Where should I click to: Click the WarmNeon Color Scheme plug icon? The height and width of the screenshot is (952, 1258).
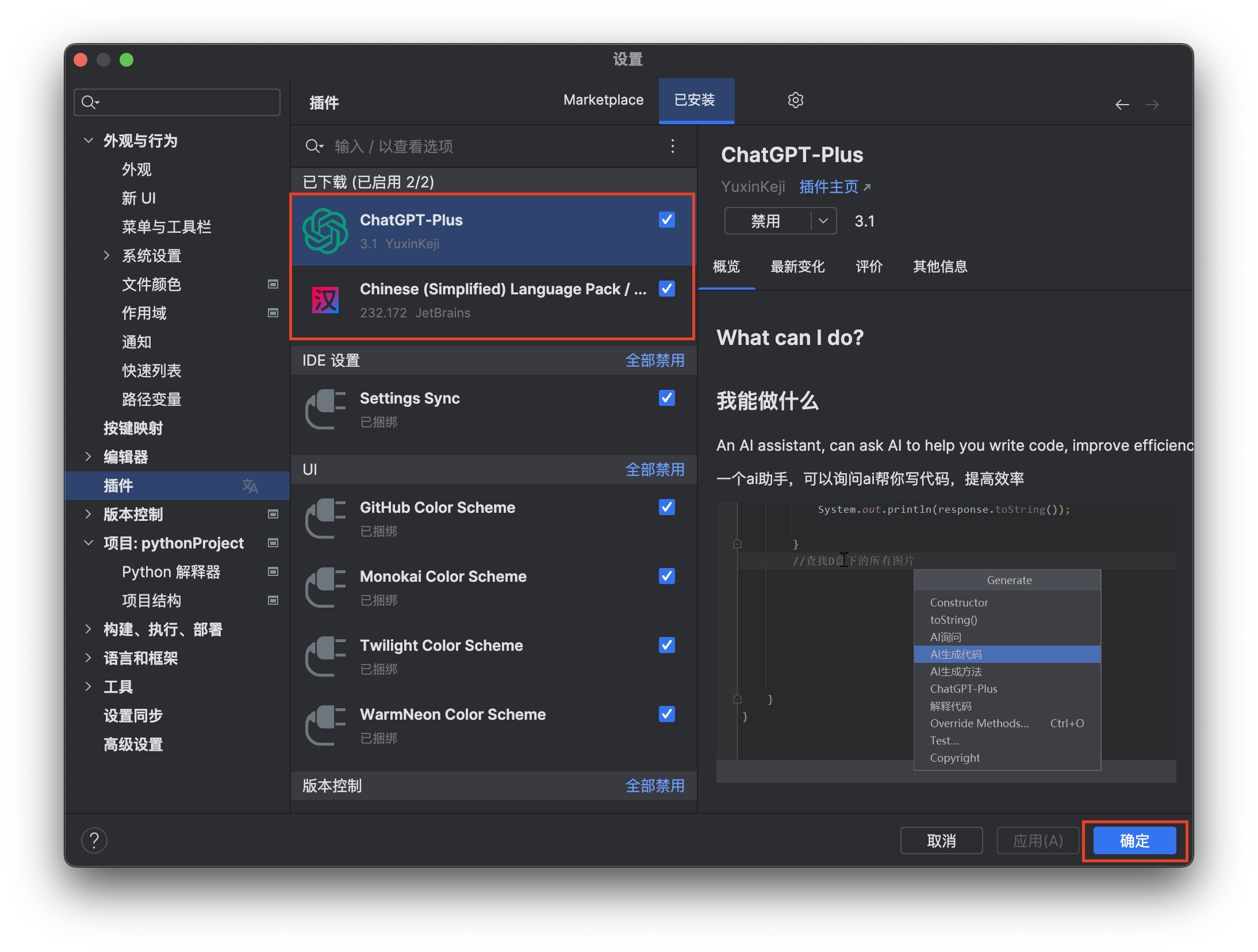tap(325, 725)
